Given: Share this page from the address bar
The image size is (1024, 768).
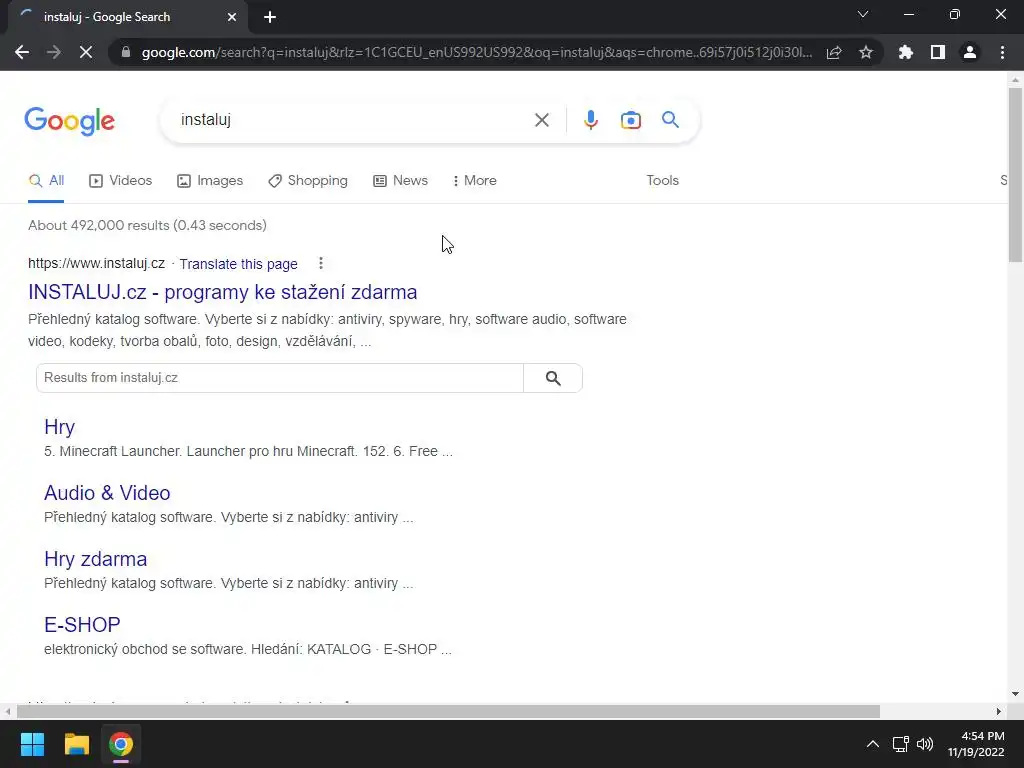Looking at the screenshot, I should click(x=834, y=52).
